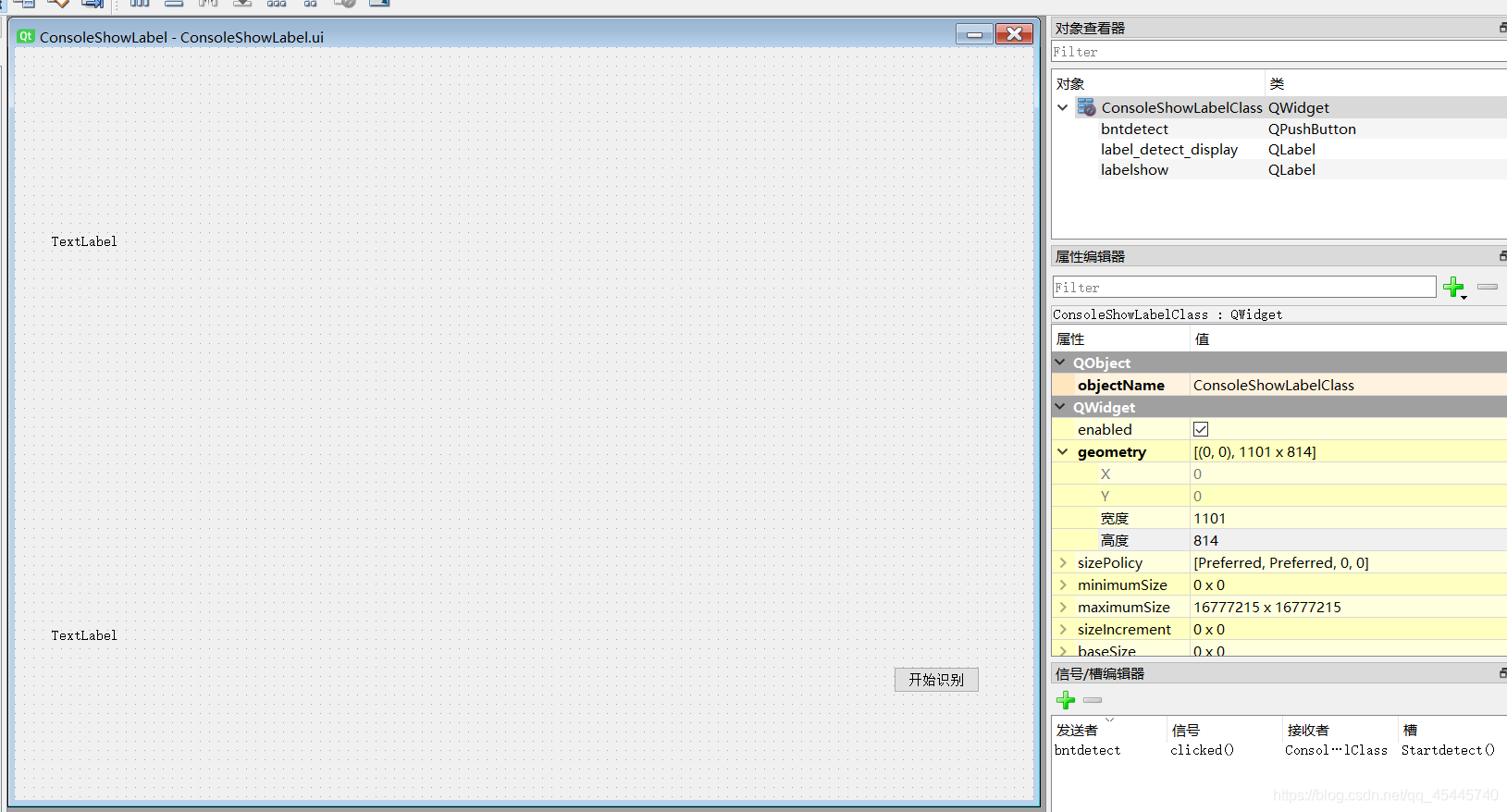Screen dimensions: 1507x812
Task: Click the minus icon in signal/slot editor
Action: click(1093, 700)
